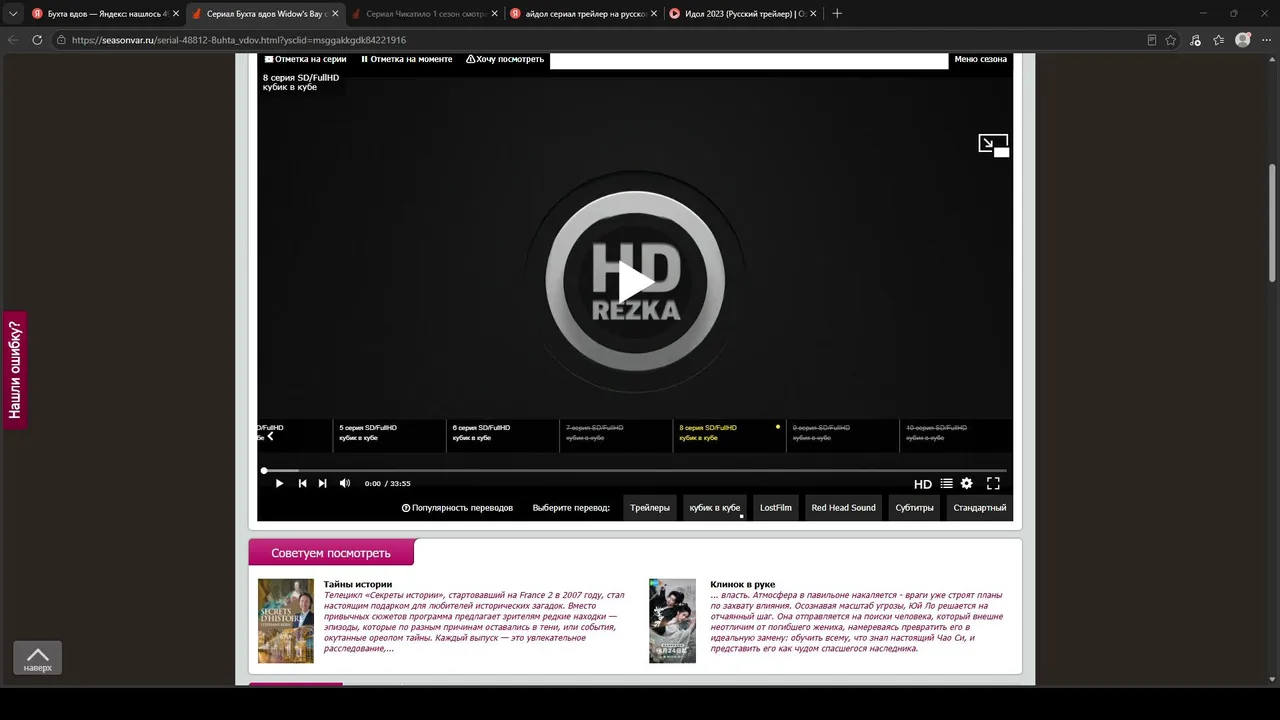Switch to the Трейлеры translation tab
This screenshot has width=1280, height=720.
coord(650,508)
